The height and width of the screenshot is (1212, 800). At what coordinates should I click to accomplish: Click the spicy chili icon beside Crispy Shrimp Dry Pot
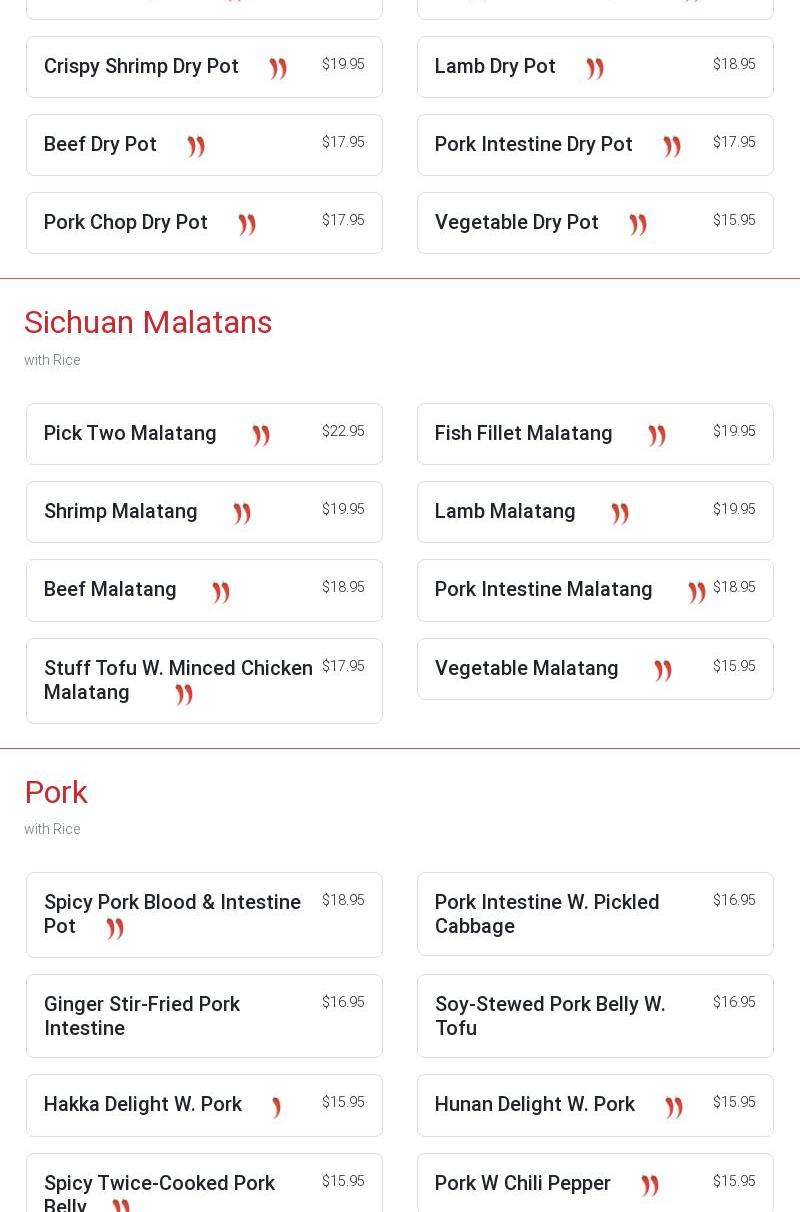(278, 68)
